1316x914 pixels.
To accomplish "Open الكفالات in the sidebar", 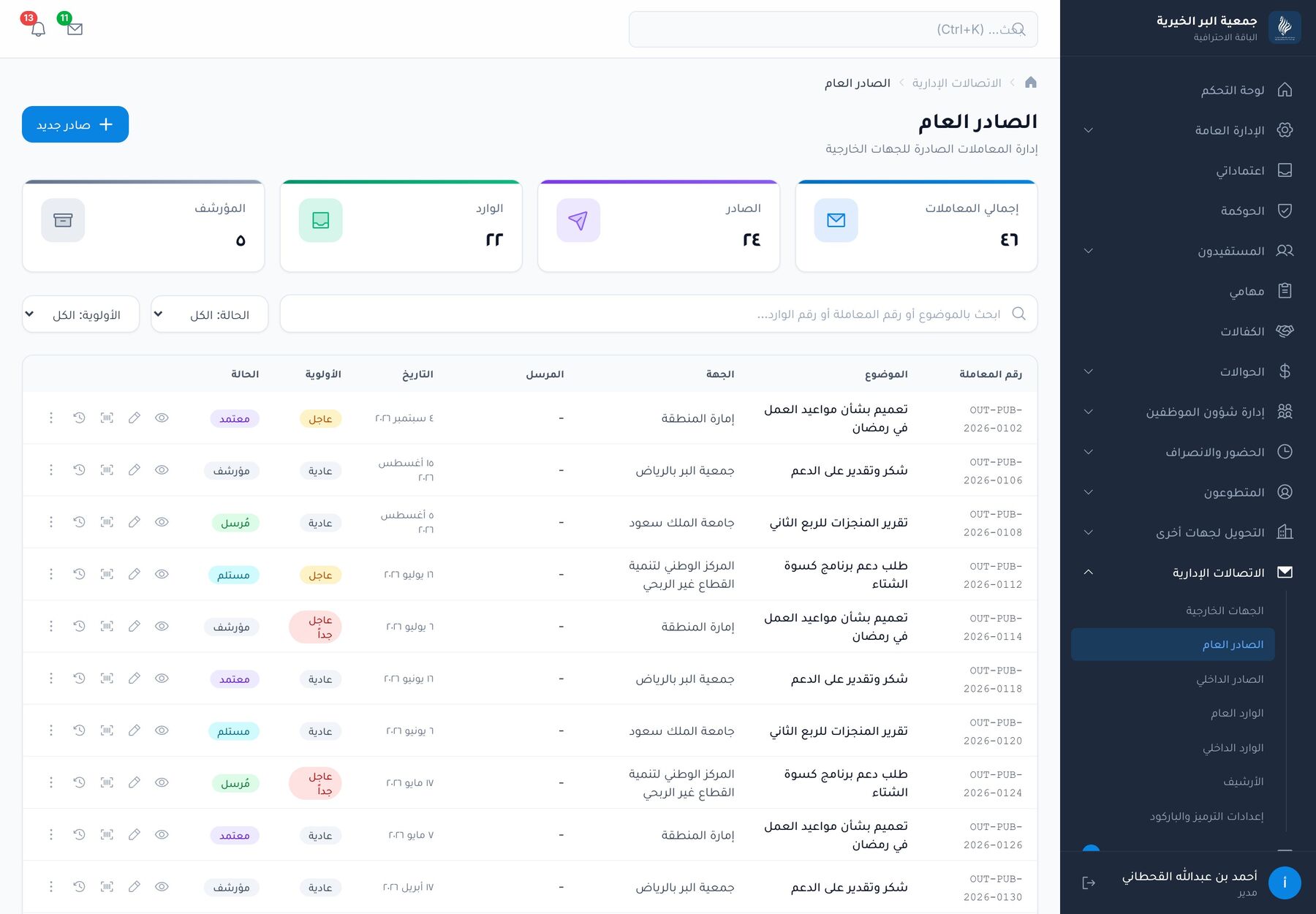I will click(1188, 331).
